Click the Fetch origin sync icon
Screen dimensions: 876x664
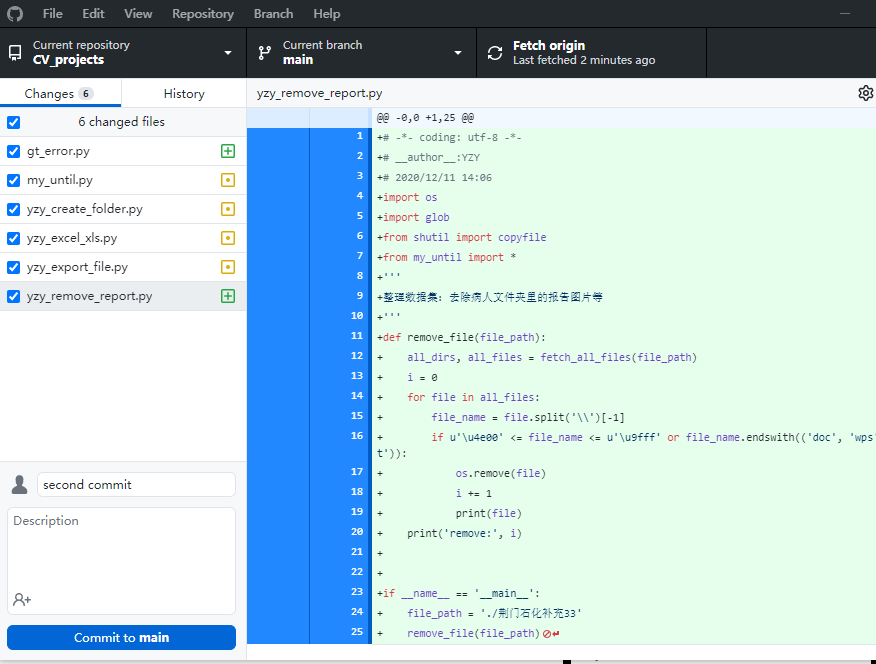click(494, 52)
